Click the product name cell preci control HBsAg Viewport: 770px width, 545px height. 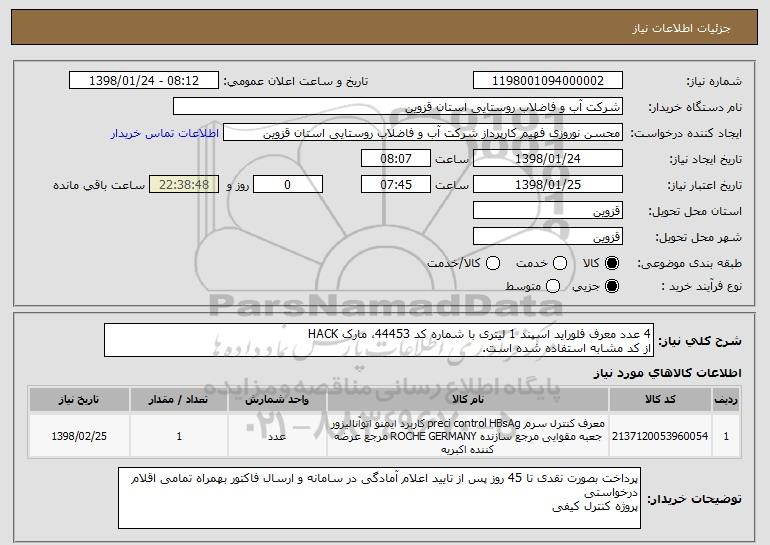(468, 436)
